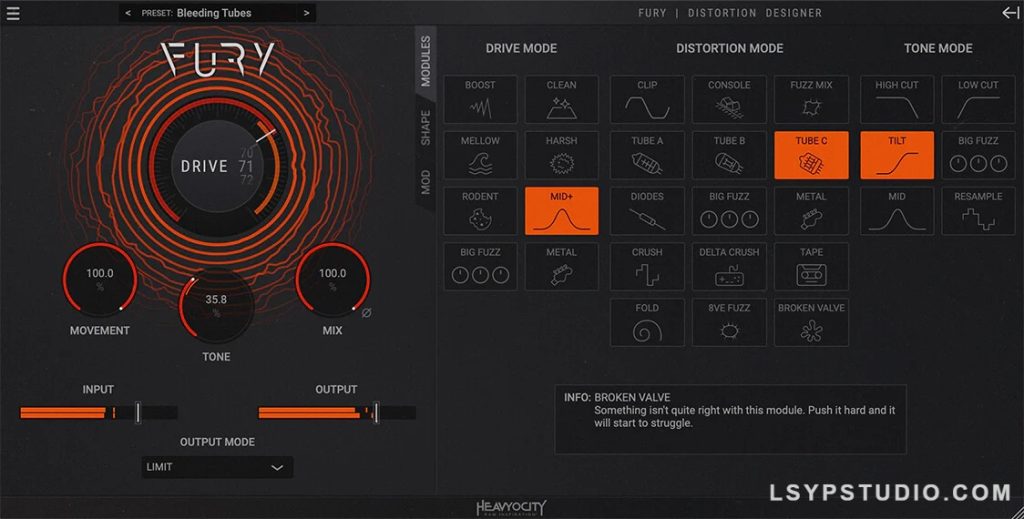Select the HARSH drive mode
The height and width of the screenshot is (519, 1024).
coord(562,155)
